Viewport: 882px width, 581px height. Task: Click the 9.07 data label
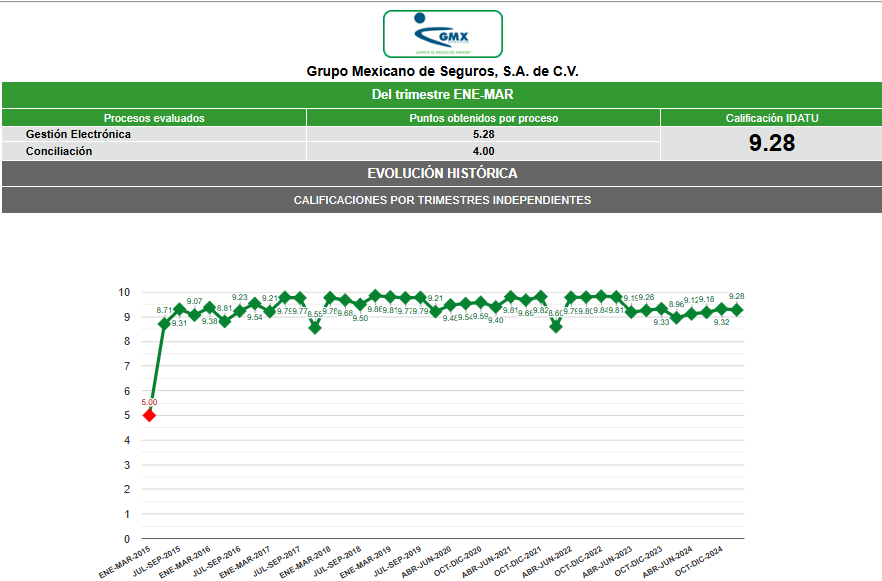click(x=195, y=301)
